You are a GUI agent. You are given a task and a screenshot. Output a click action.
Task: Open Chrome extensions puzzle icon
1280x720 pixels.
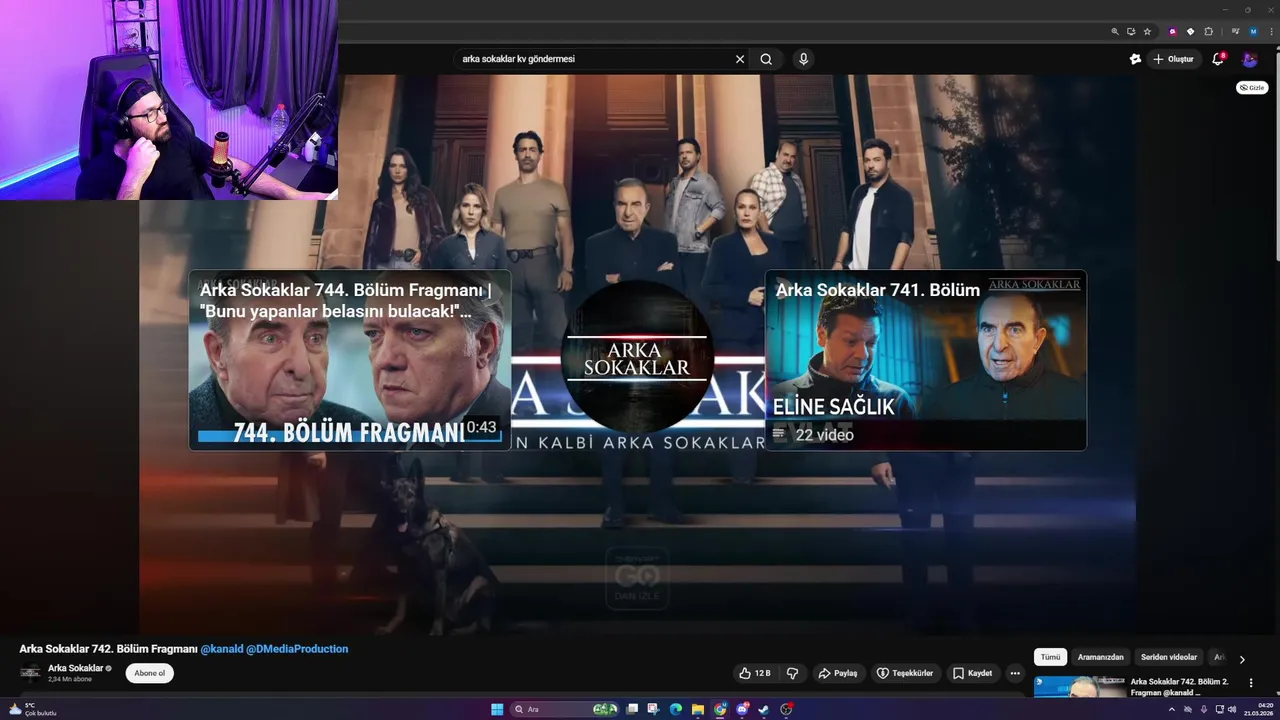pyautogui.click(x=1209, y=31)
